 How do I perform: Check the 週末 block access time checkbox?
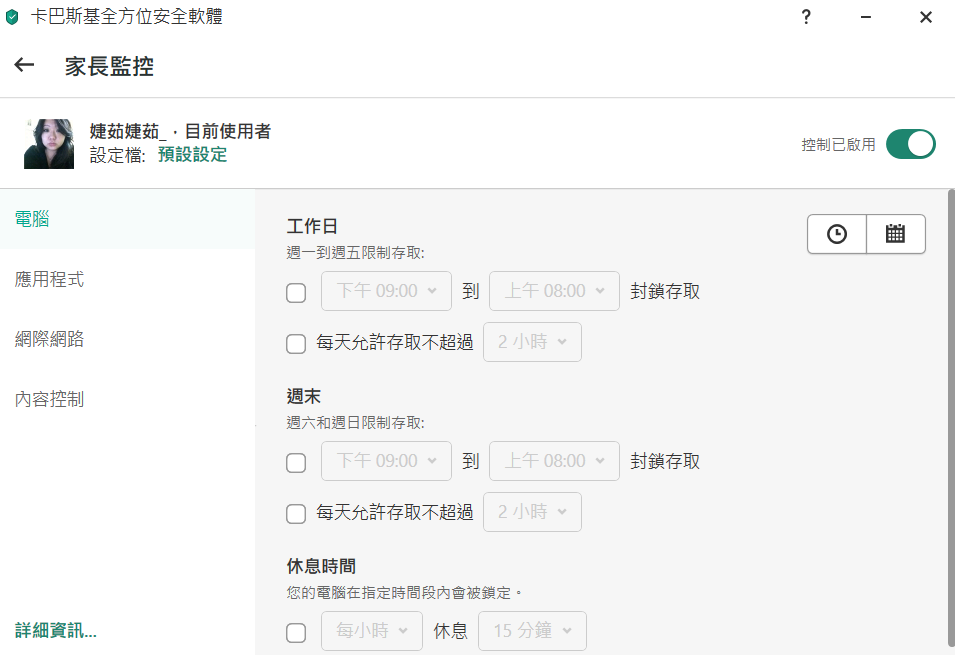coord(296,463)
